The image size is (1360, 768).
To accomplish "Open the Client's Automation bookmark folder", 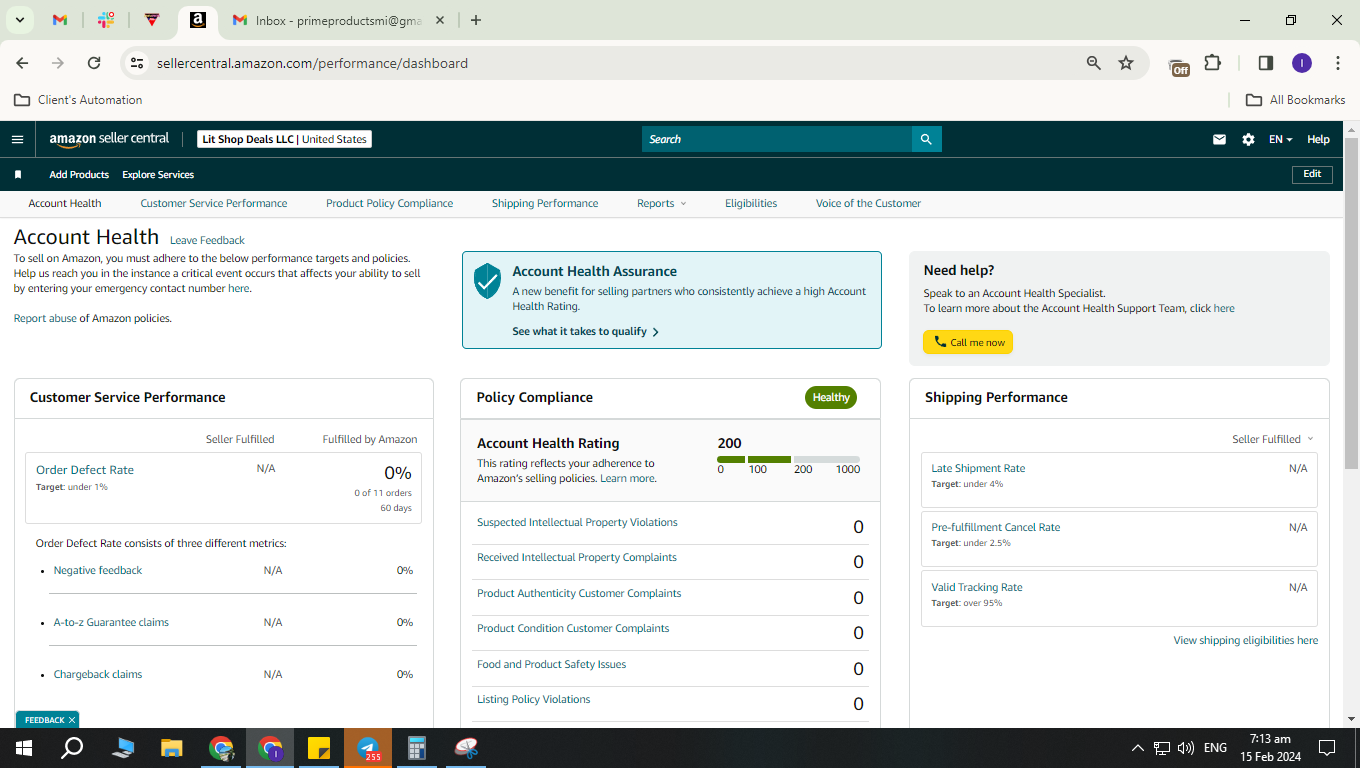I will click(x=78, y=100).
